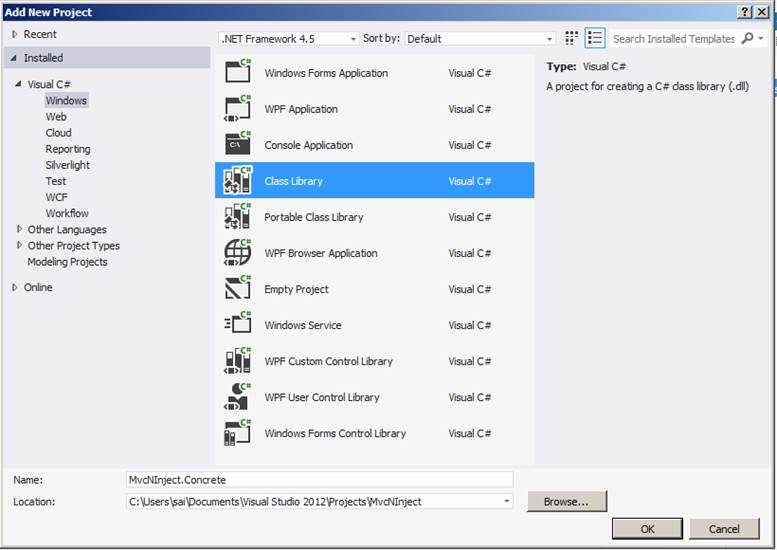The width and height of the screenshot is (777, 550).
Task: Click the Cancel button
Action: (x=724, y=529)
